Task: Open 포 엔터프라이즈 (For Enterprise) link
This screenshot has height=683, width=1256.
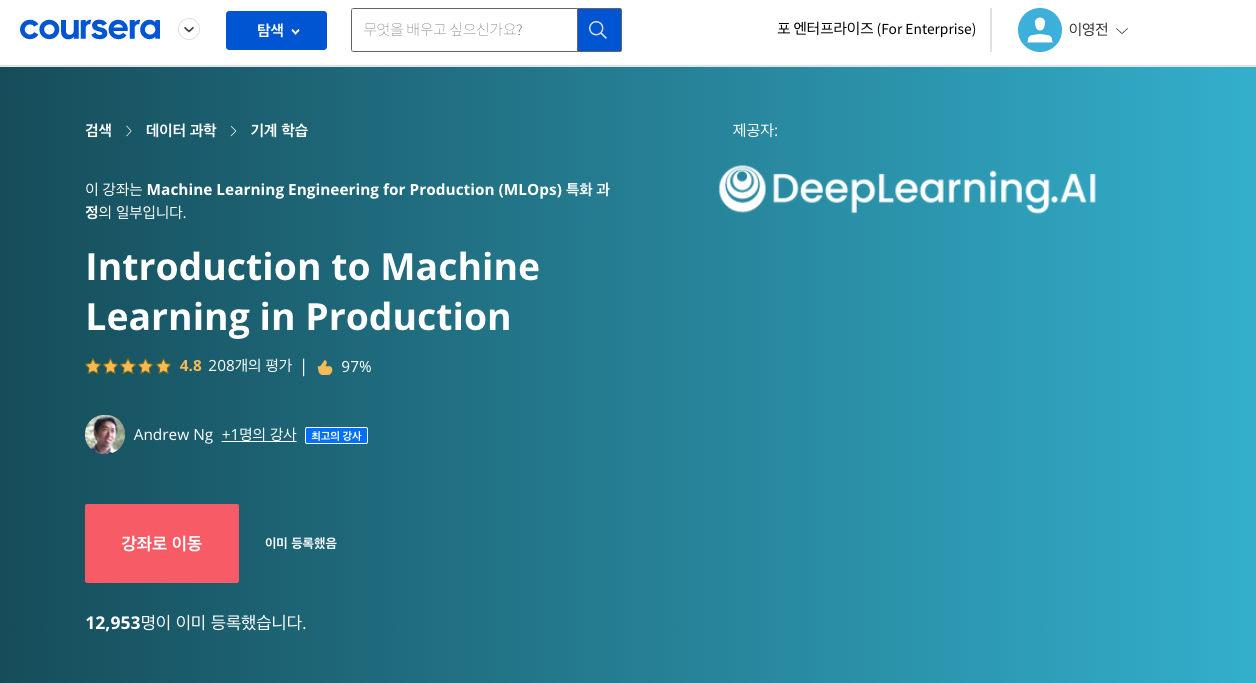Action: [x=876, y=29]
